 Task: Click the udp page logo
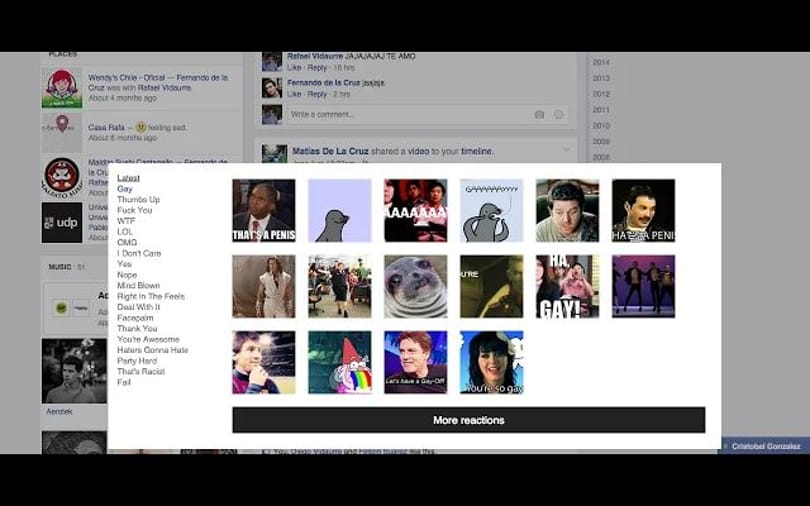(62, 223)
